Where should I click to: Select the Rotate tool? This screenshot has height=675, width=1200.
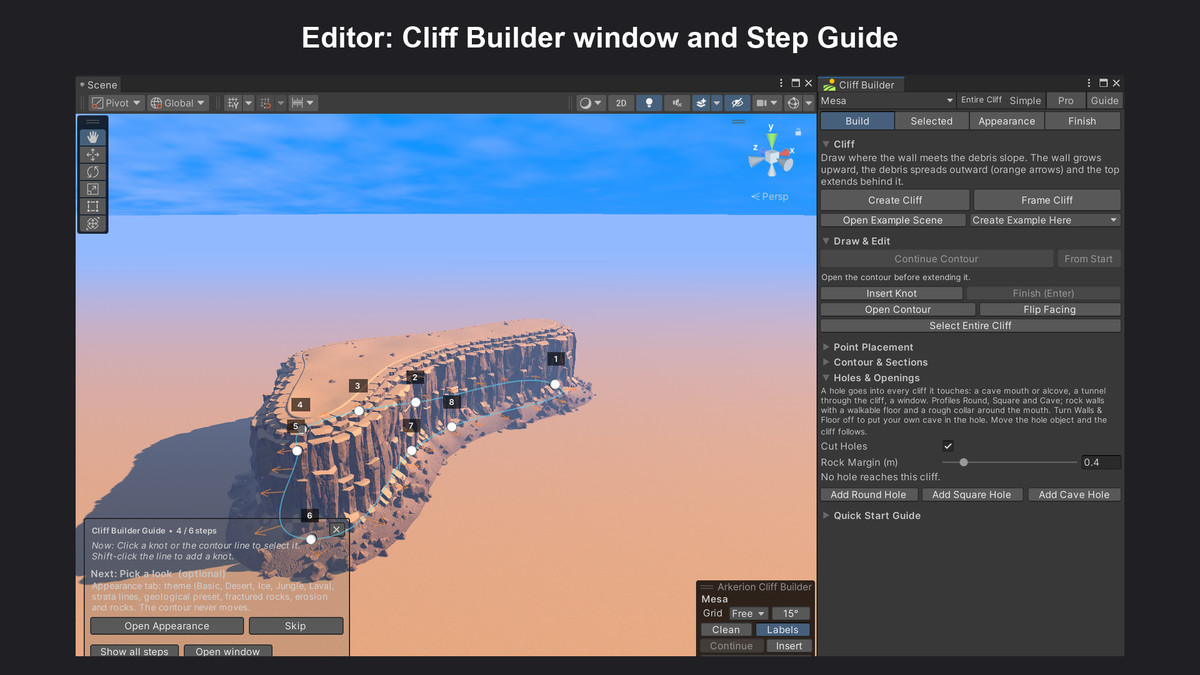(x=93, y=172)
